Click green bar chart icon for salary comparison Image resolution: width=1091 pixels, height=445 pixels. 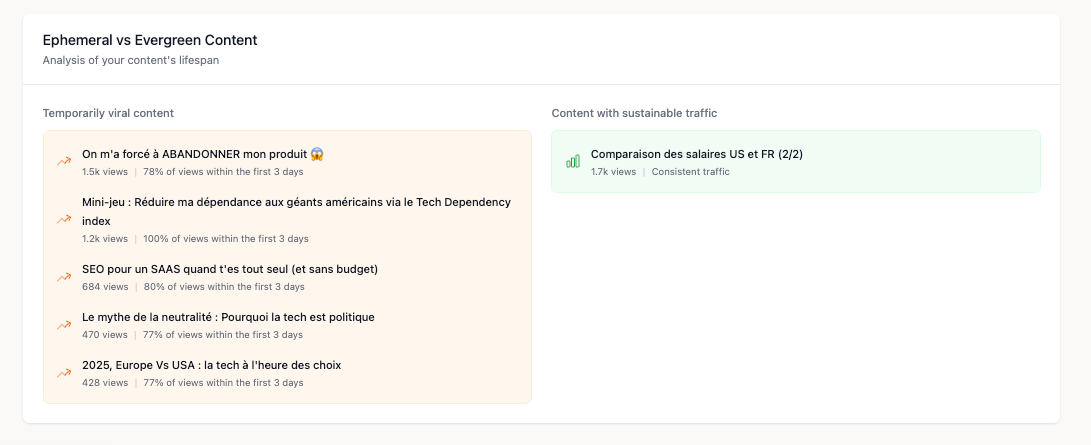click(x=573, y=161)
